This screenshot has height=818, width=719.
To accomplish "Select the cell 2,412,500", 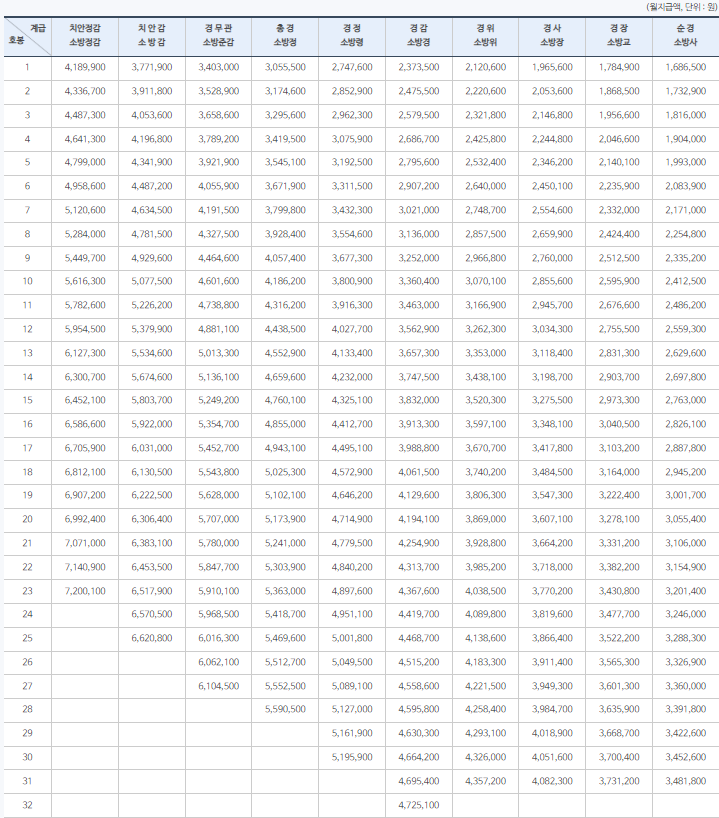I will pos(686,281).
